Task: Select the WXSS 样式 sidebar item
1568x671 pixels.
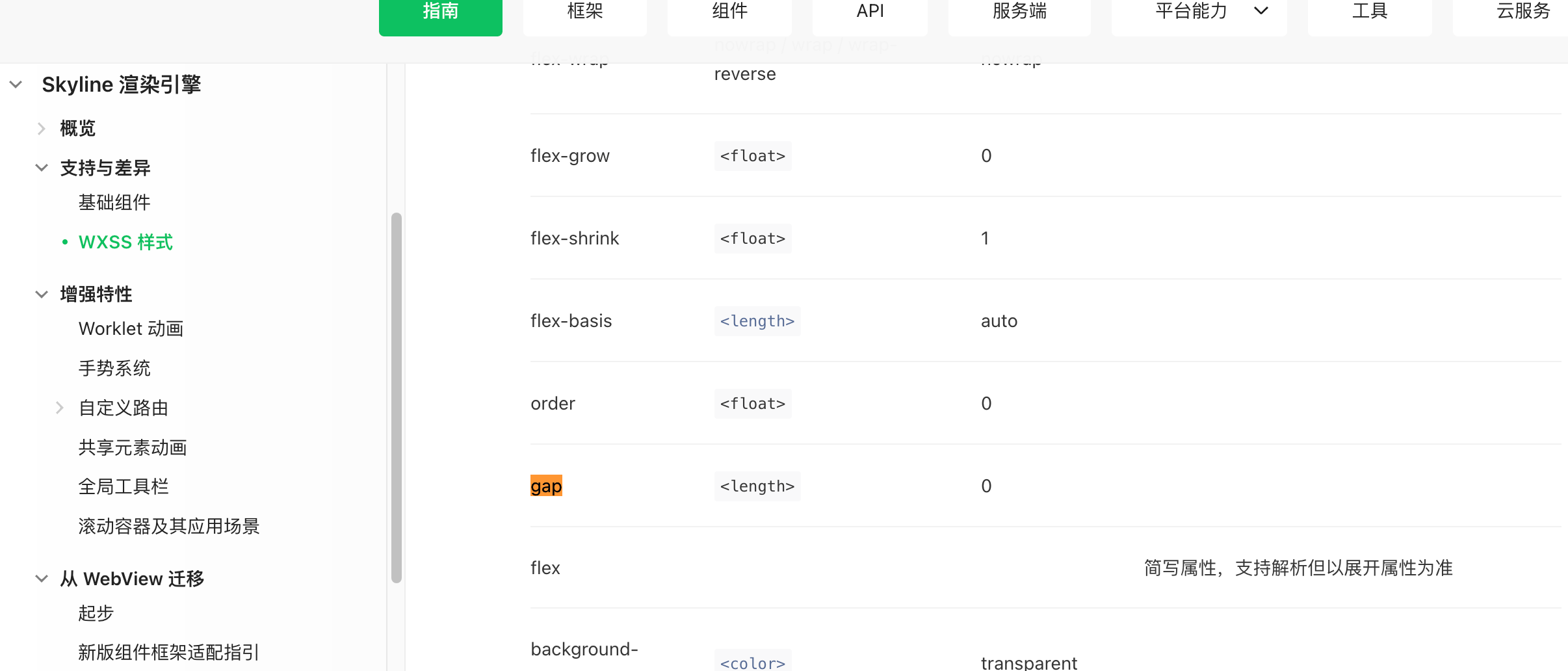Action: [x=125, y=243]
